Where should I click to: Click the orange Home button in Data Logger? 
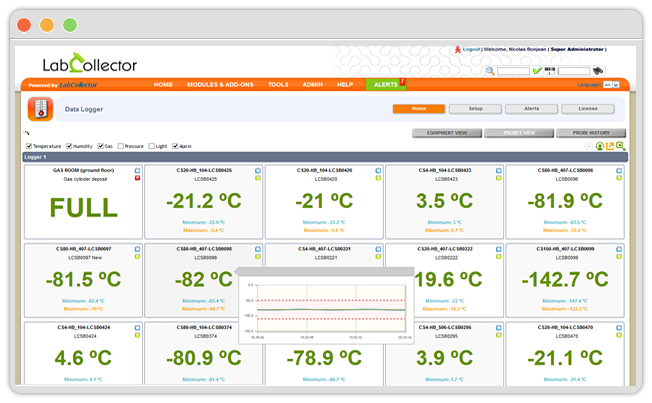pos(419,109)
